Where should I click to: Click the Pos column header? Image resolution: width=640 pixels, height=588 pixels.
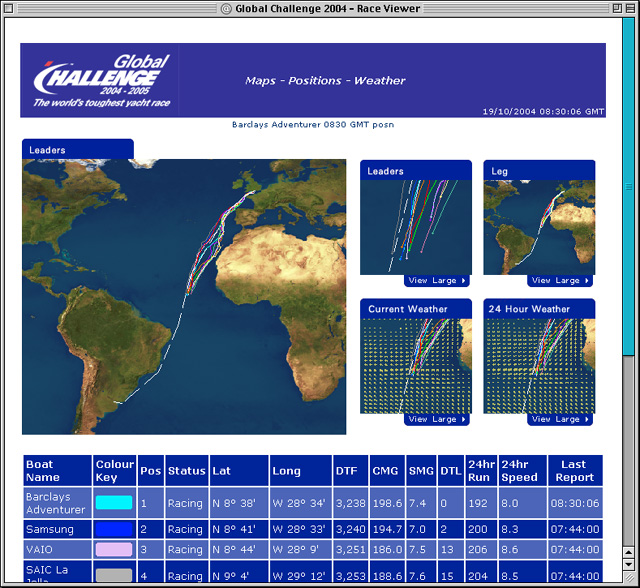point(151,470)
